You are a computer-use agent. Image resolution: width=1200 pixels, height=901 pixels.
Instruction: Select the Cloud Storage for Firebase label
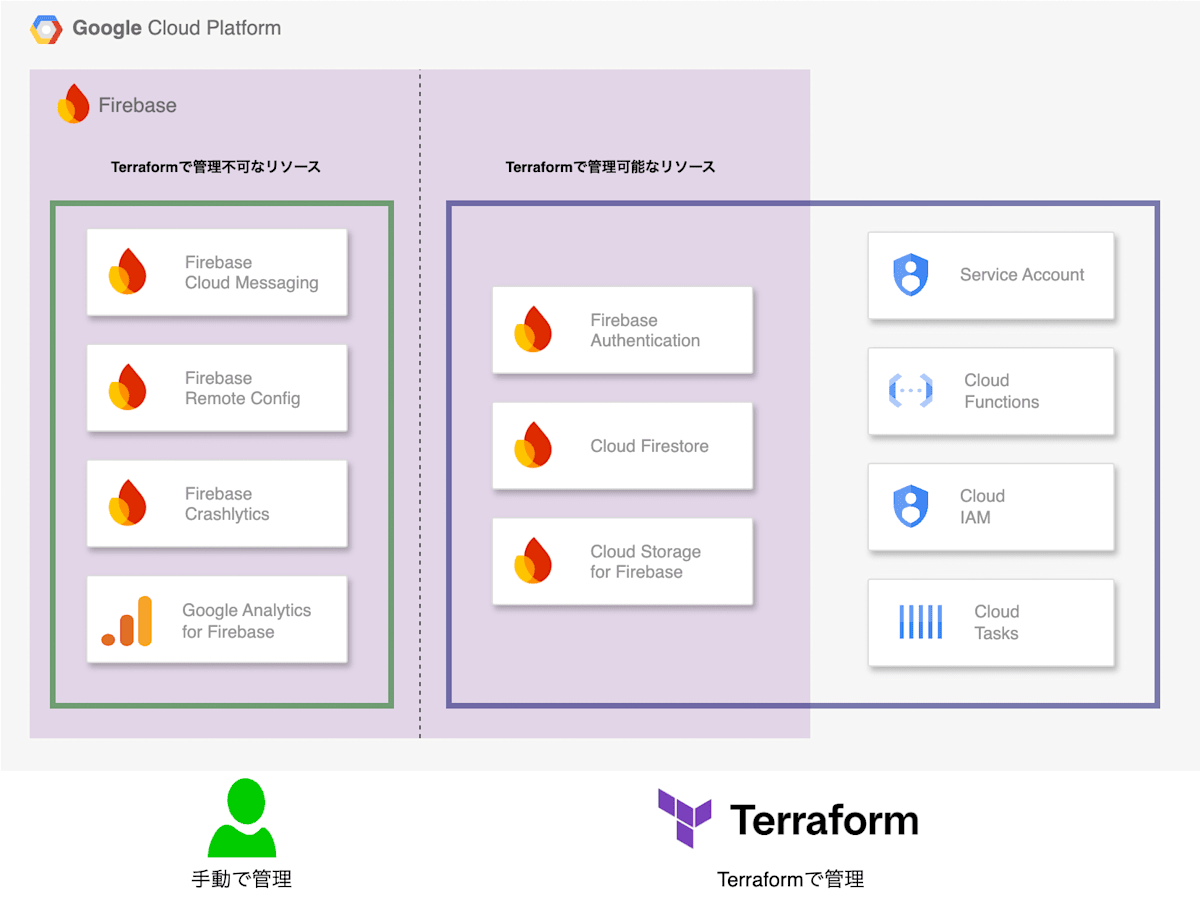click(x=645, y=562)
